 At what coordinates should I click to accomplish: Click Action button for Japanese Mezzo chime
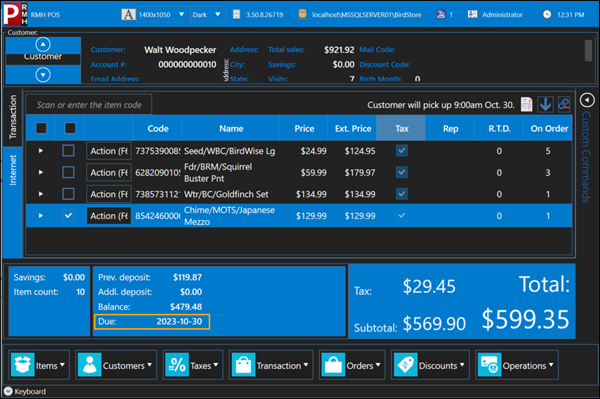click(109, 215)
